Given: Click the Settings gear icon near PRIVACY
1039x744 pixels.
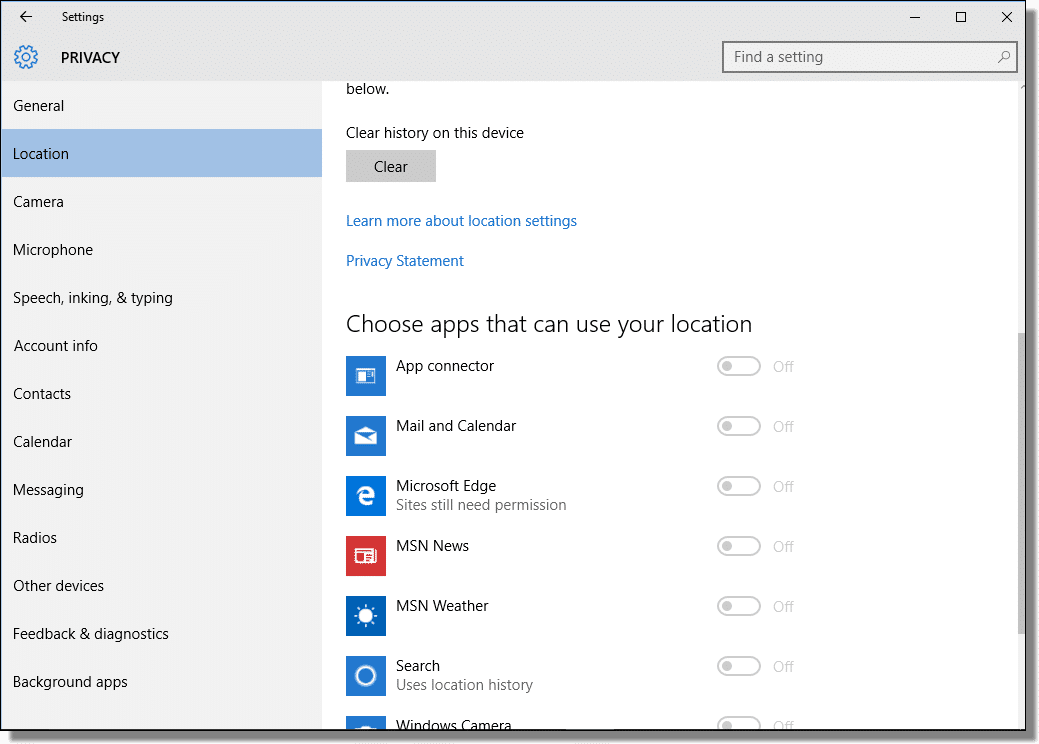Looking at the screenshot, I should click(x=26, y=57).
